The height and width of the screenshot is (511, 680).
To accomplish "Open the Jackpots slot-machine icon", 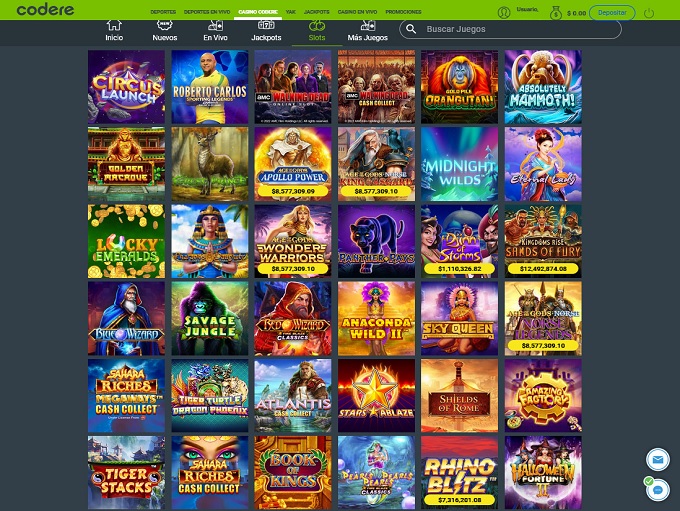I will click(x=266, y=26).
